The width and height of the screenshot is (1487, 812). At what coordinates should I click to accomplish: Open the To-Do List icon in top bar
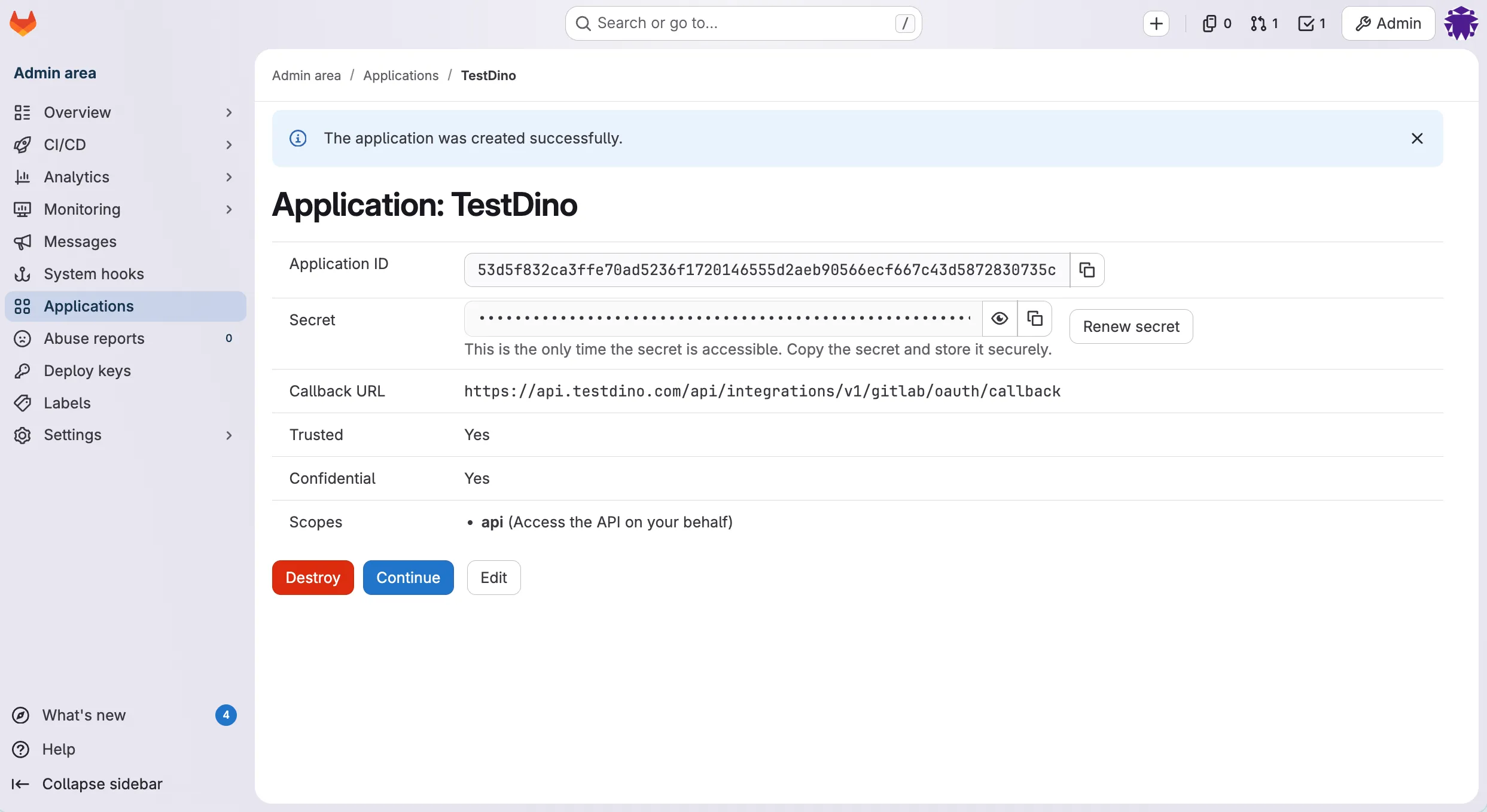(x=1311, y=23)
